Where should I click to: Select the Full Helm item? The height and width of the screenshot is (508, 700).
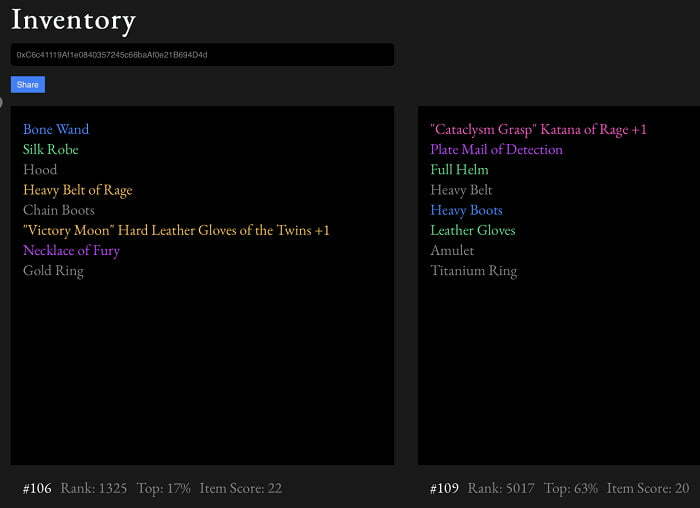pos(459,170)
